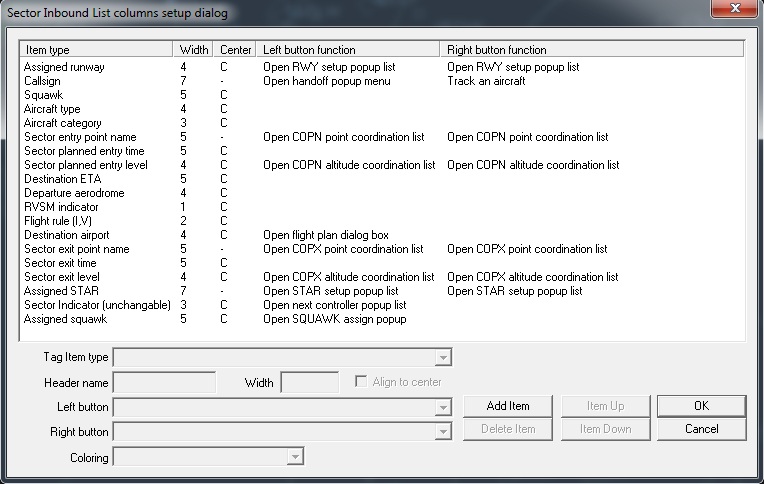The width and height of the screenshot is (764, 484).
Task: Select the Sector planned entry time row
Action: coord(382,151)
